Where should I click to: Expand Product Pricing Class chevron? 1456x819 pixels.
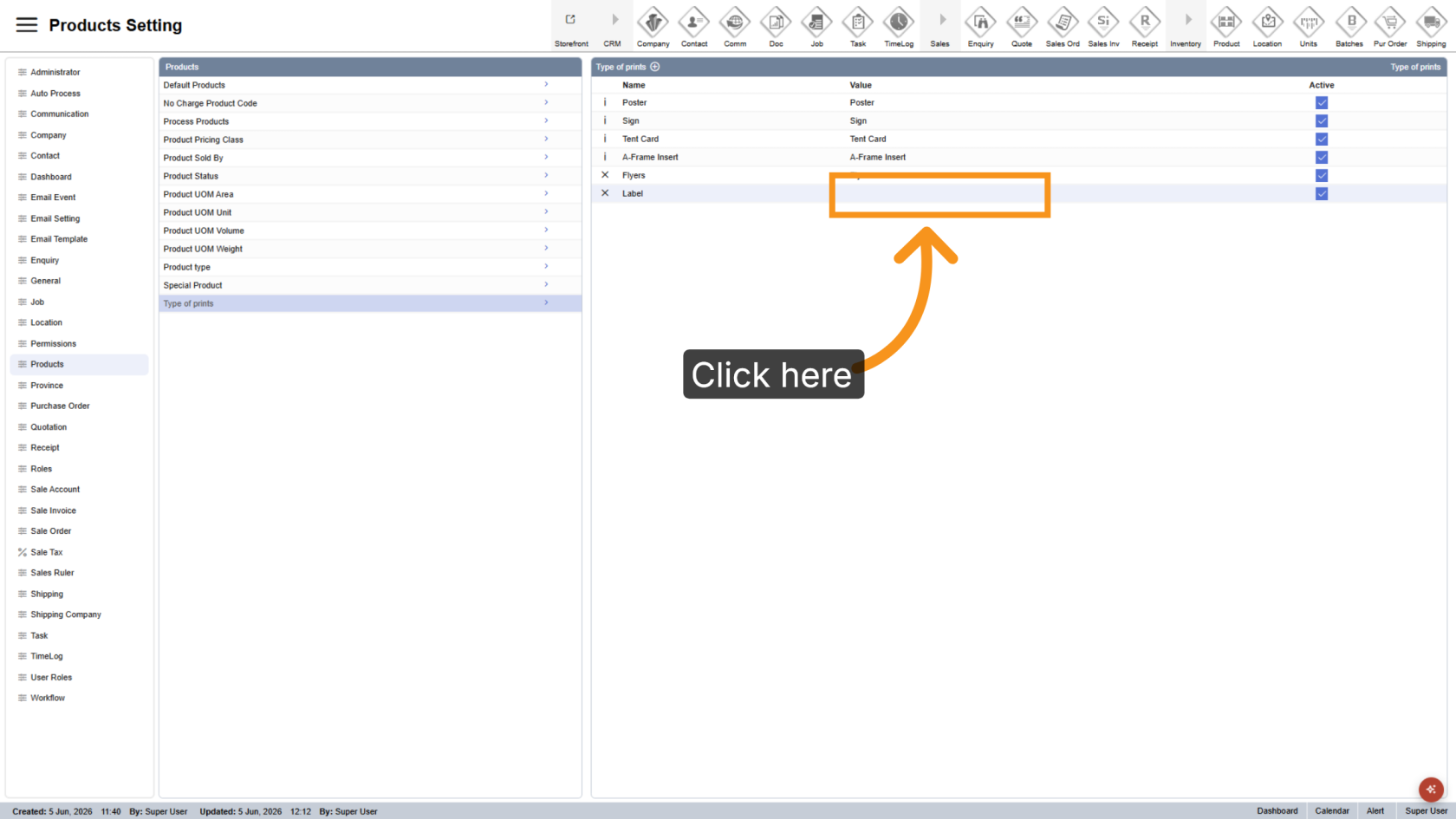tap(546, 140)
